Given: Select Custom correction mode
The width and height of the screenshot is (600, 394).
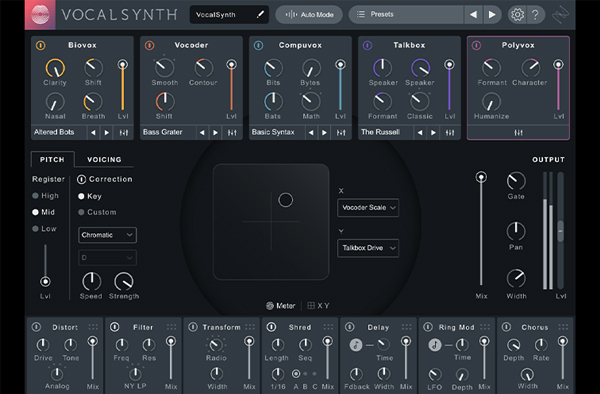Looking at the screenshot, I should (x=97, y=212).
